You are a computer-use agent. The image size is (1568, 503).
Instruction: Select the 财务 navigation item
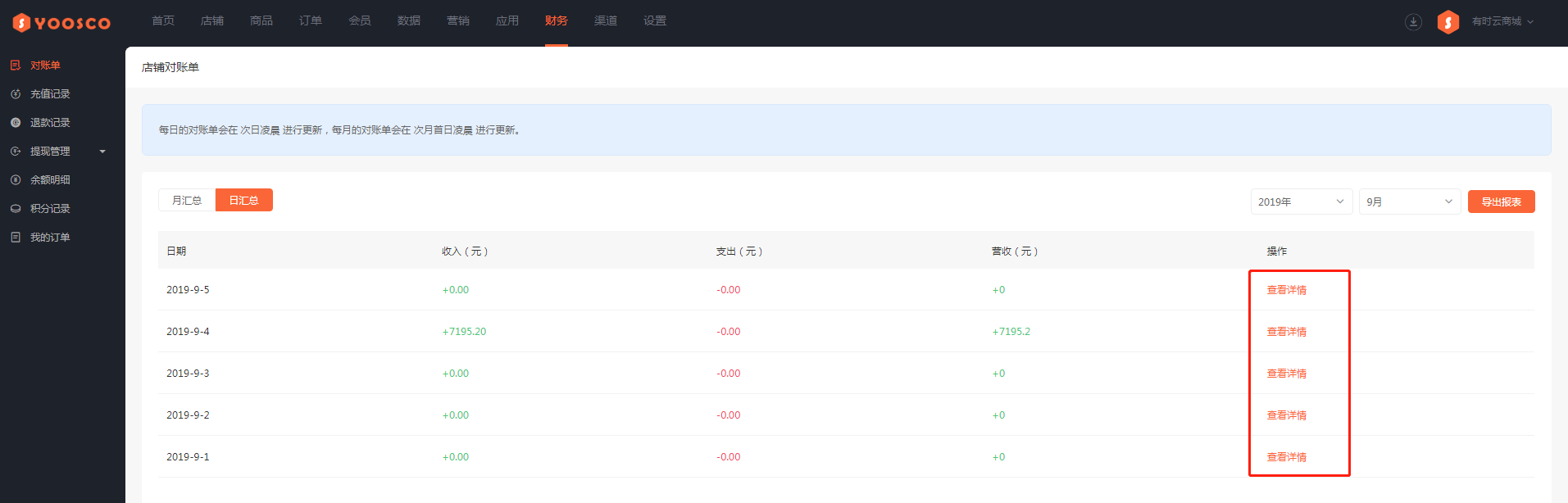[x=557, y=20]
